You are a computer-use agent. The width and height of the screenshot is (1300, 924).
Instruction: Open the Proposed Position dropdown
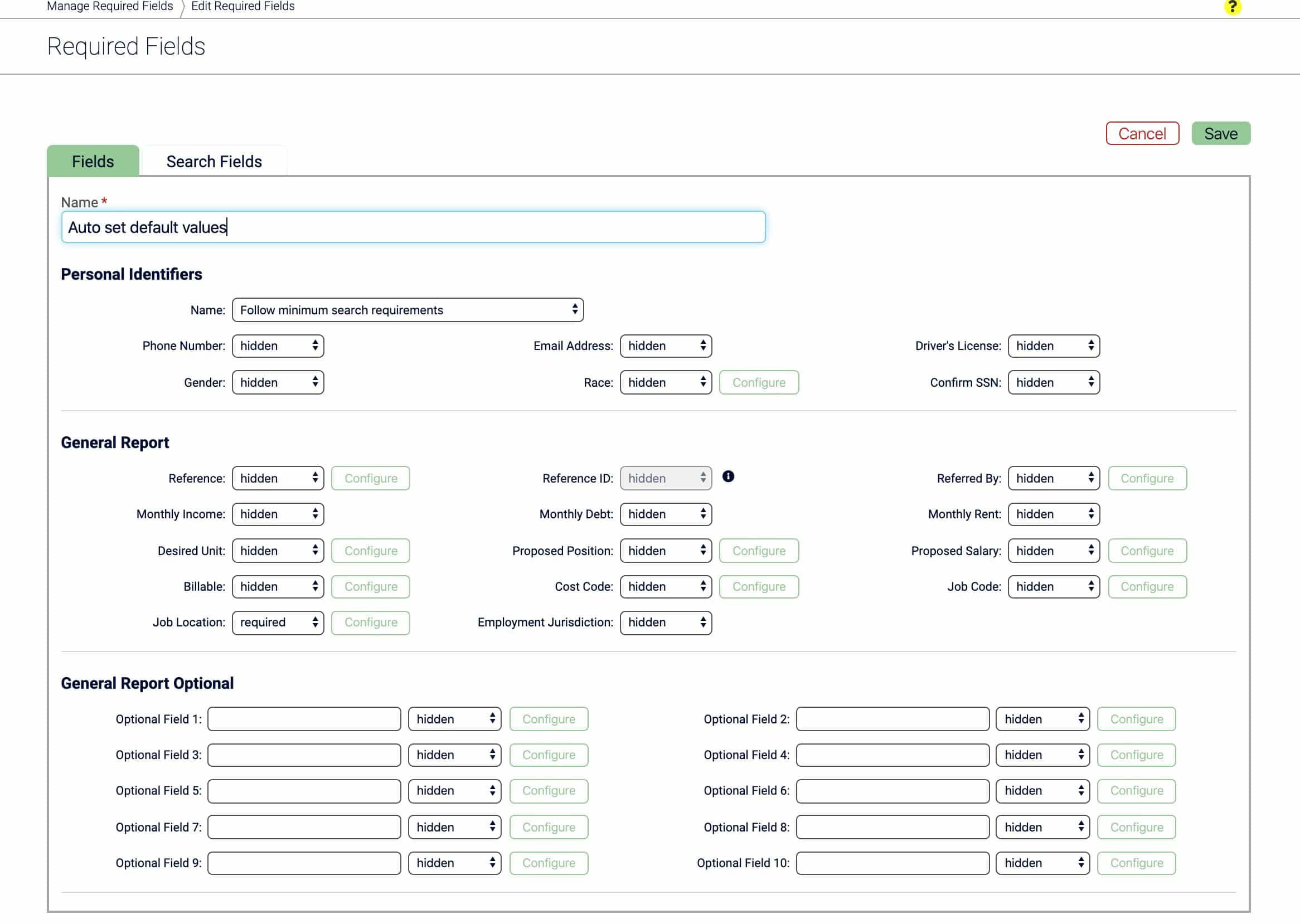(x=666, y=550)
